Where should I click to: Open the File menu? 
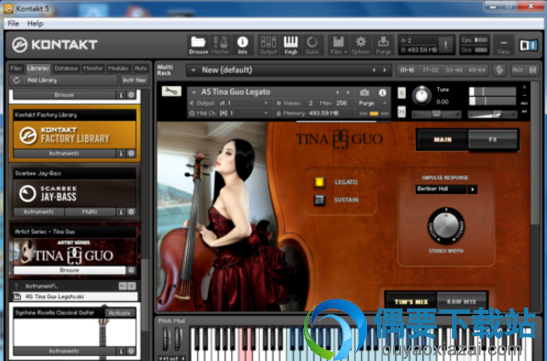click(13, 23)
